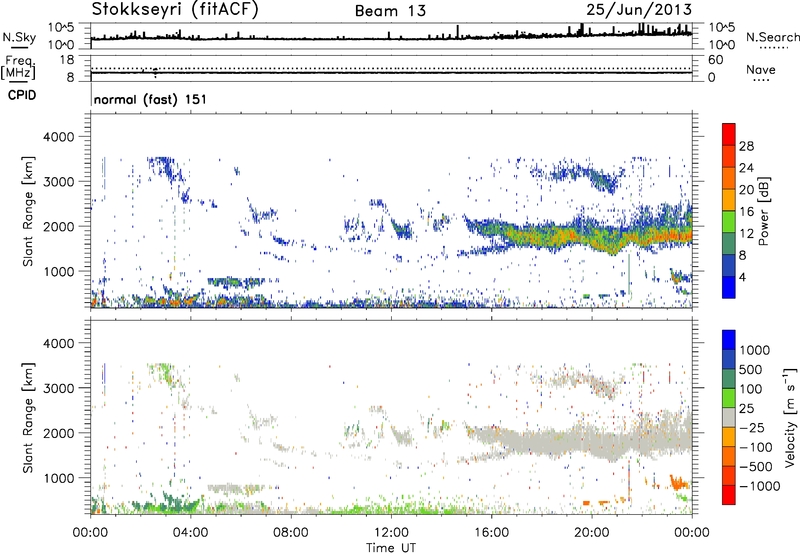
Task: Click the "-100" Velocity colorbar label
Action: (756, 447)
